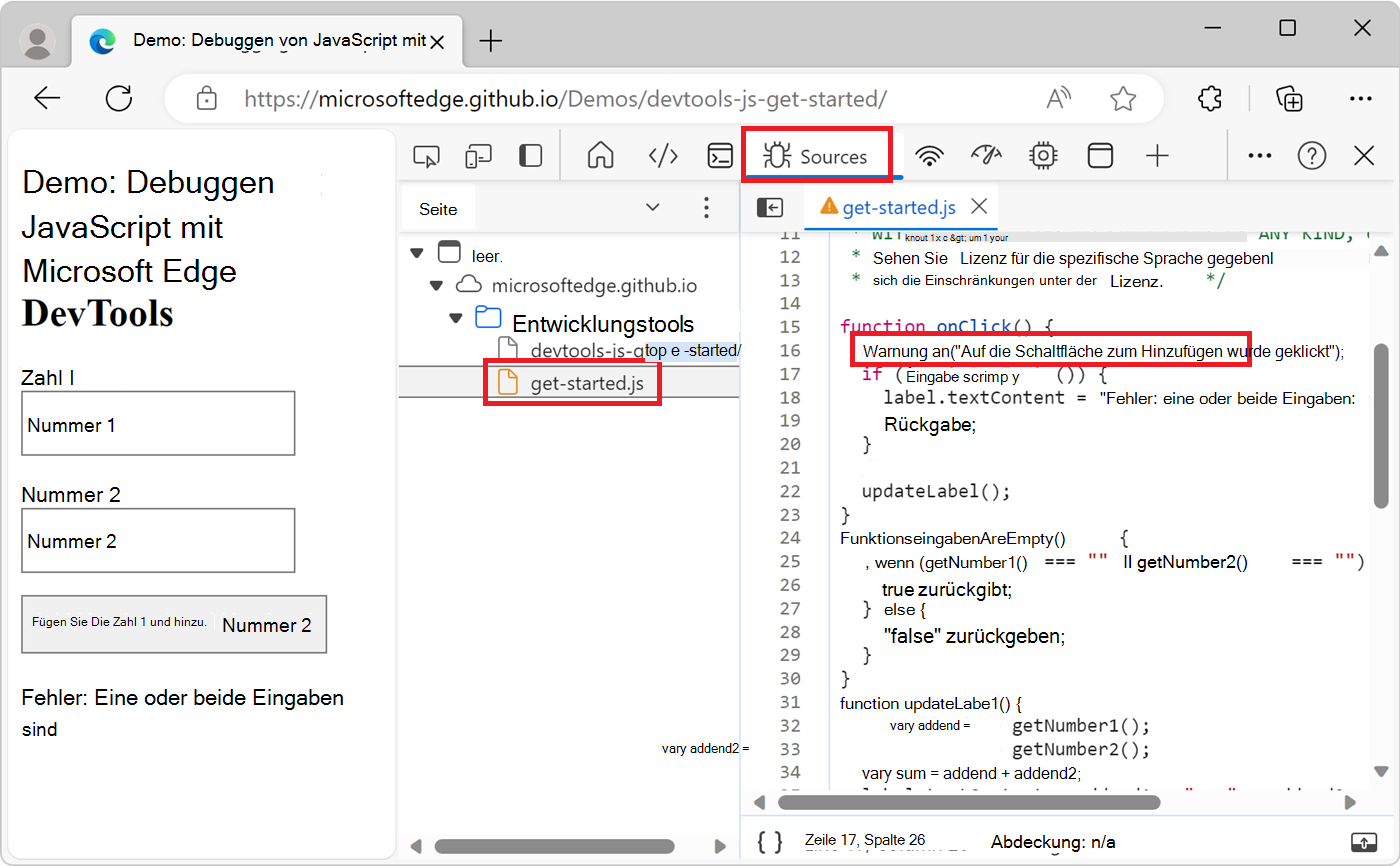The image size is (1400, 866).
Task: Toggle inspect element mode
Action: [x=427, y=155]
